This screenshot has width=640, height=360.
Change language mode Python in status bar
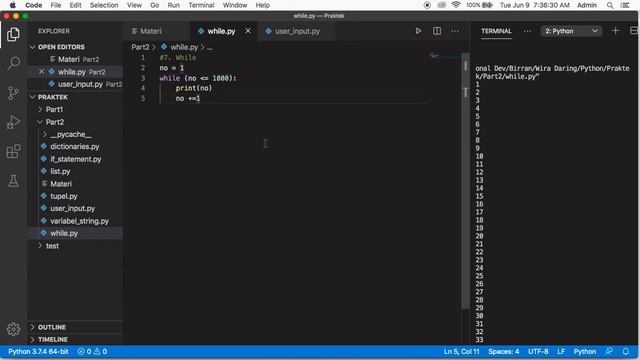(584, 351)
